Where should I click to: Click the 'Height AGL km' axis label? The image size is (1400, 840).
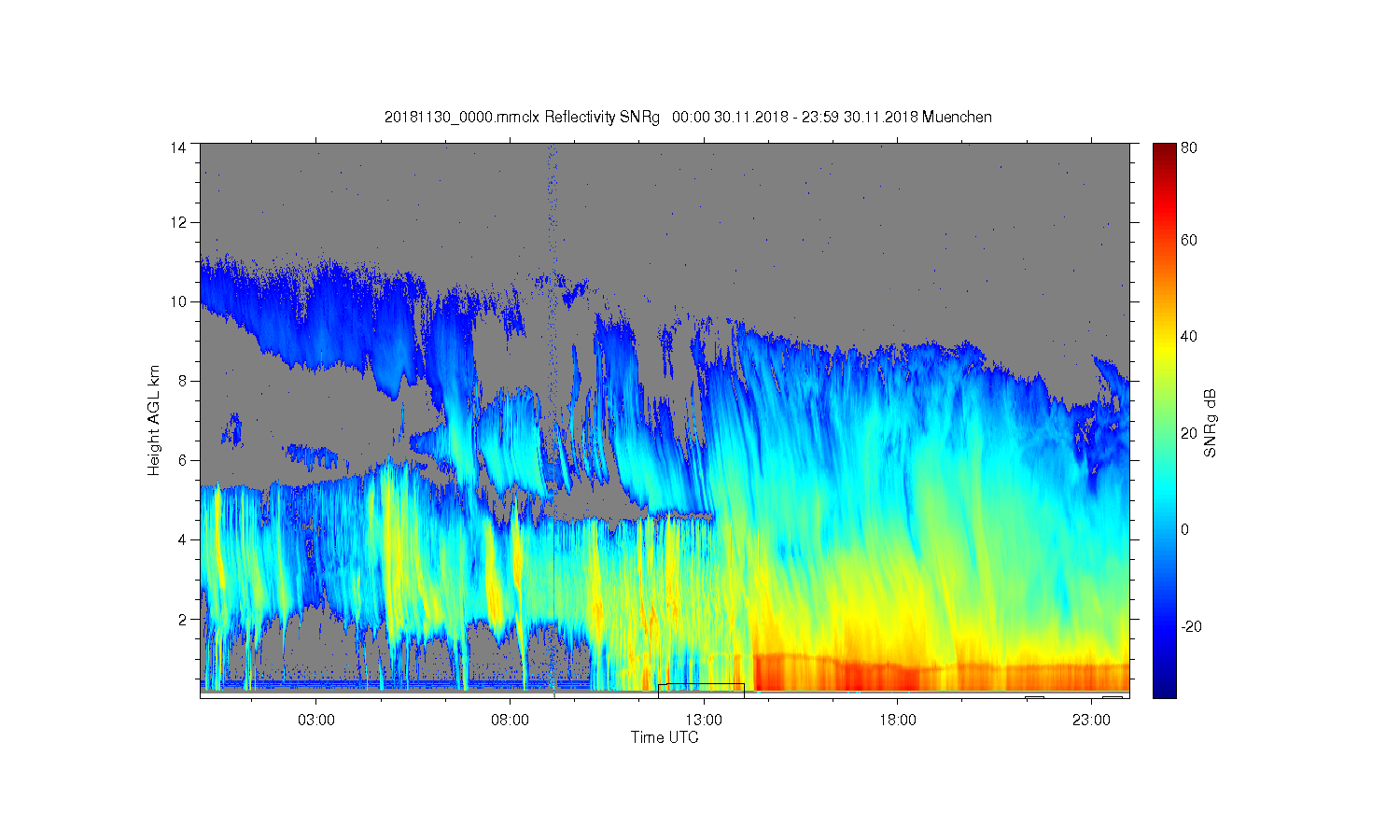153,420
